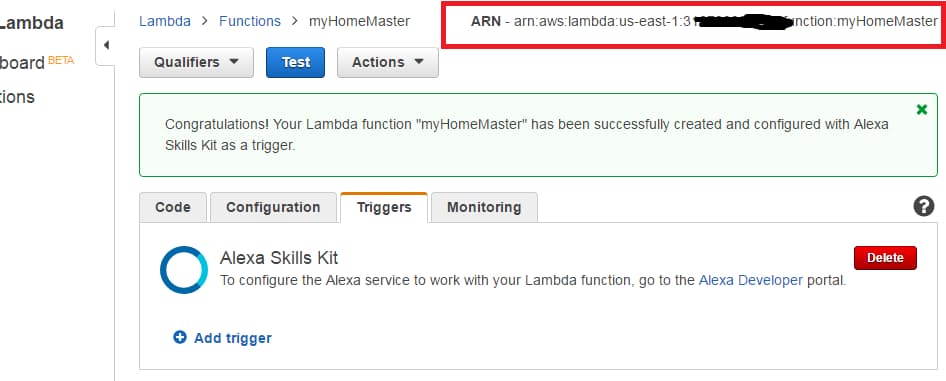Screen dimensions: 946x381
Task: Select the Triggers tab
Action: pos(384,207)
